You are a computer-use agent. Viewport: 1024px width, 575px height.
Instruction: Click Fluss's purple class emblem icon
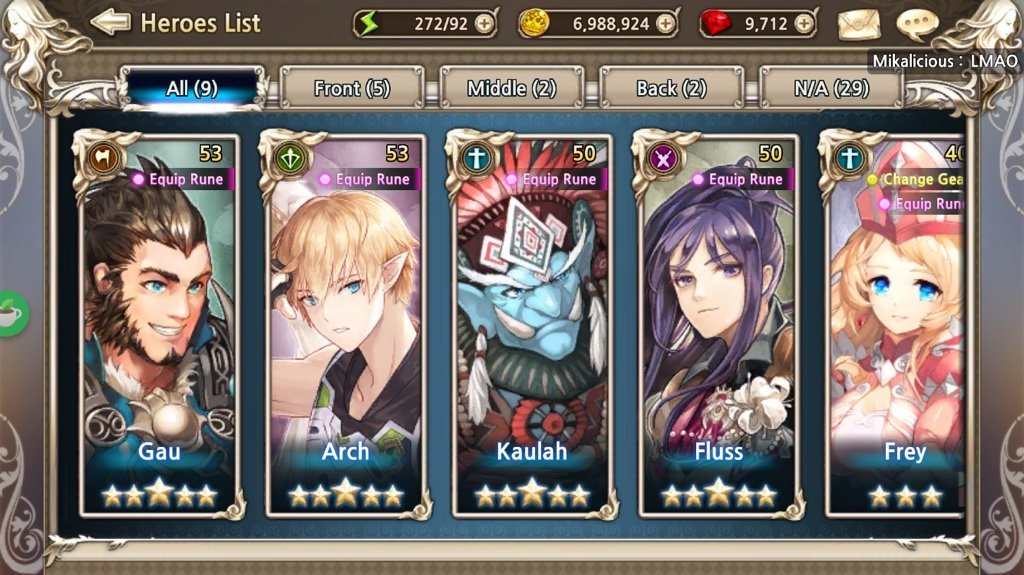click(x=663, y=159)
